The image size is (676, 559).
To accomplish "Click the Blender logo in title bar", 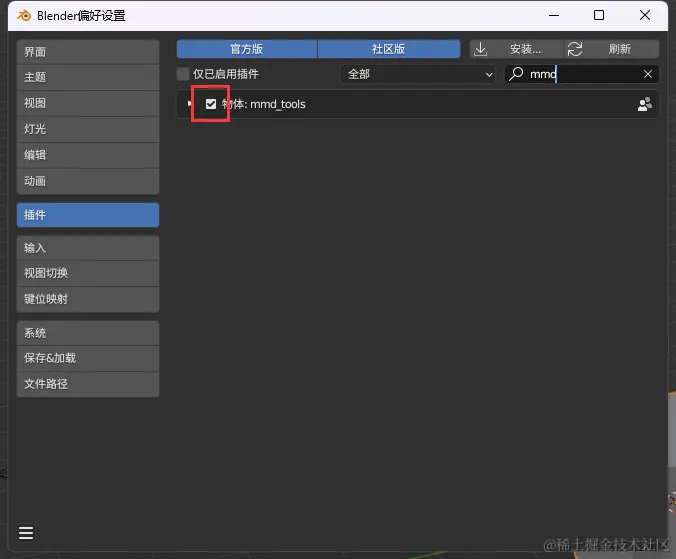I will [x=24, y=16].
